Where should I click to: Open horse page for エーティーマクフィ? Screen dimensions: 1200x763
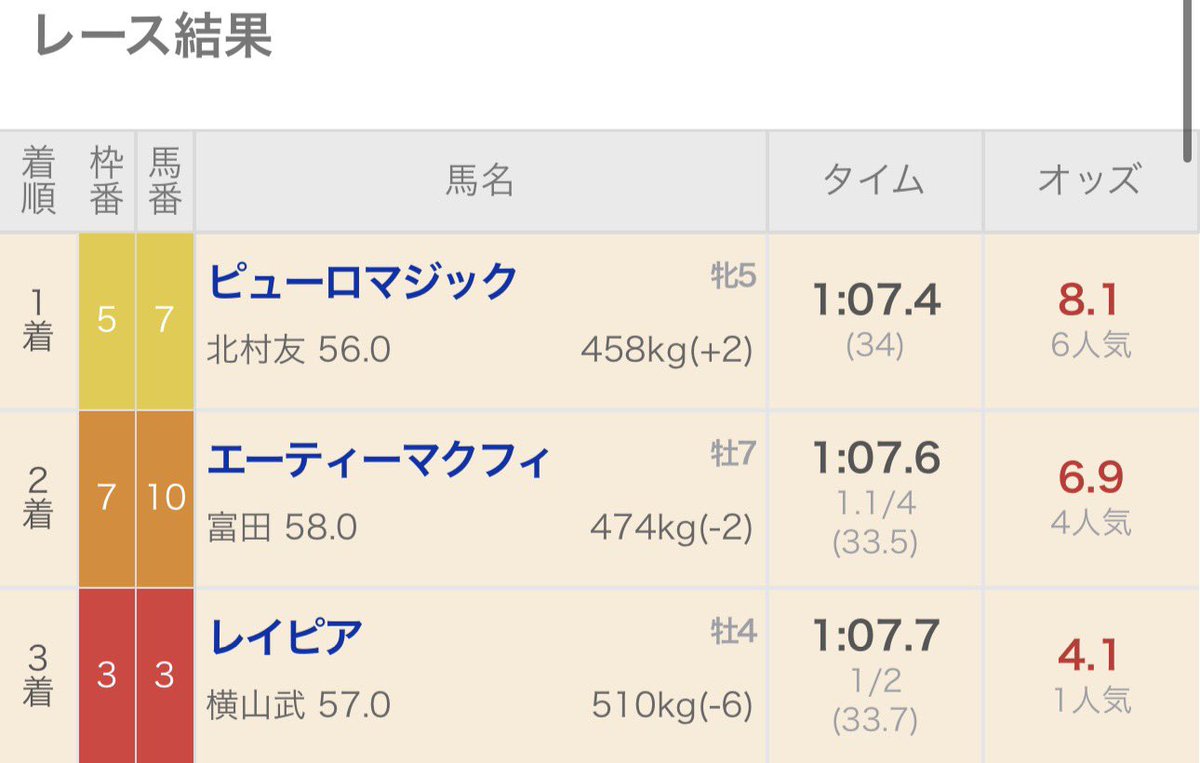pos(379,461)
